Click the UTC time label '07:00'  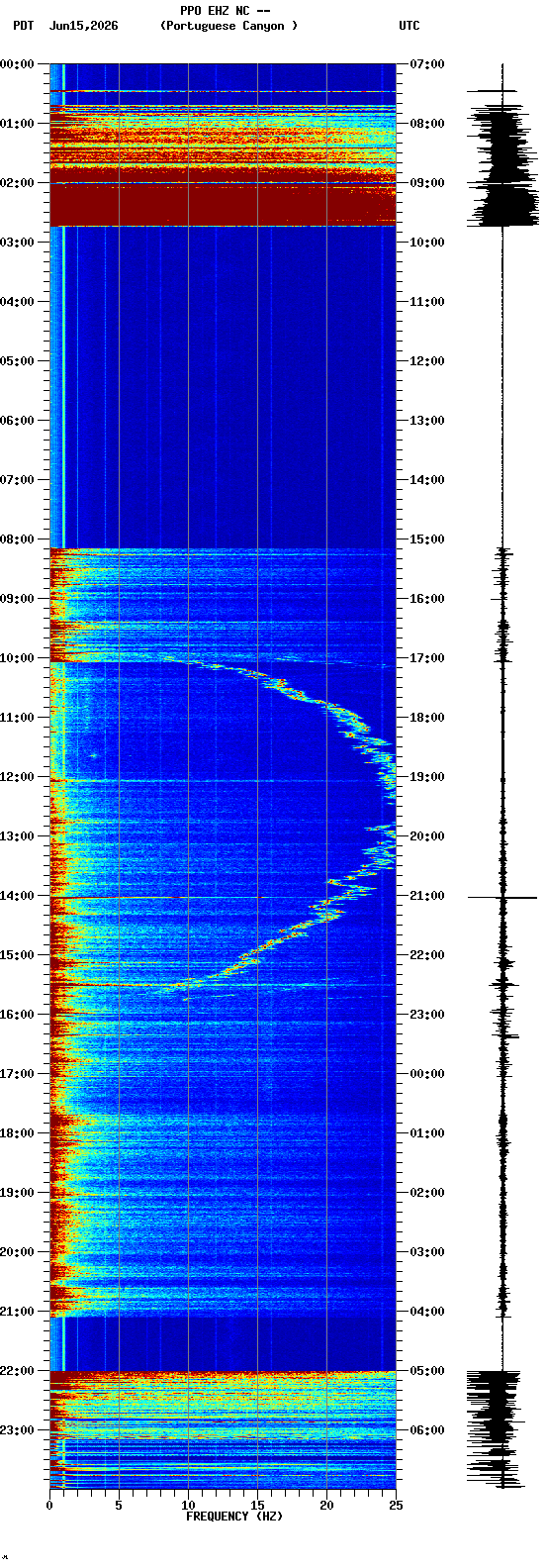tap(427, 64)
